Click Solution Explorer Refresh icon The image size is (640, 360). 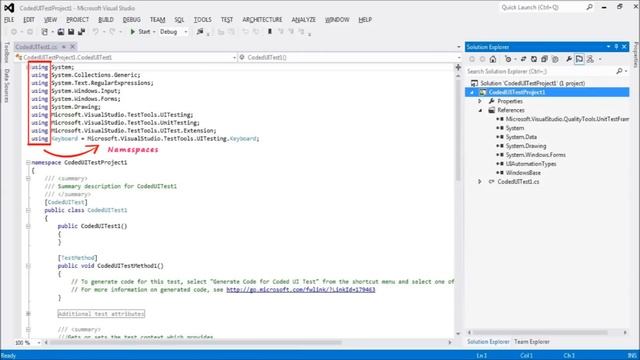534,60
